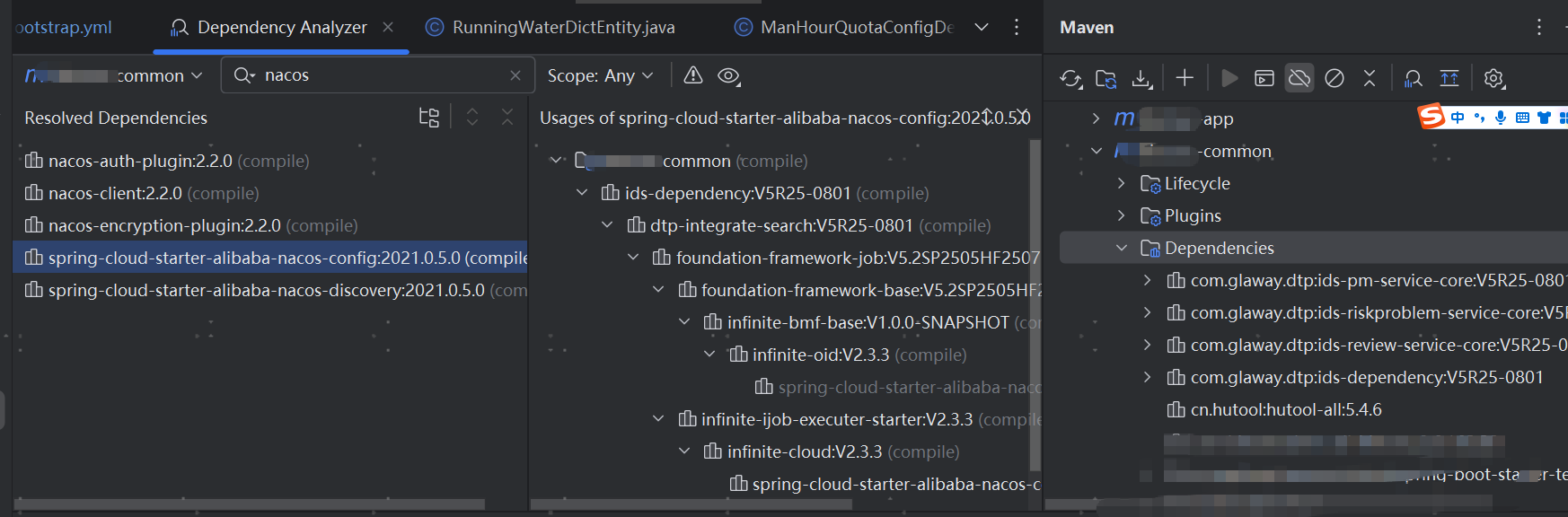Close the Dependency Analyzer tab
The height and width of the screenshot is (517, 1568).
[388, 27]
